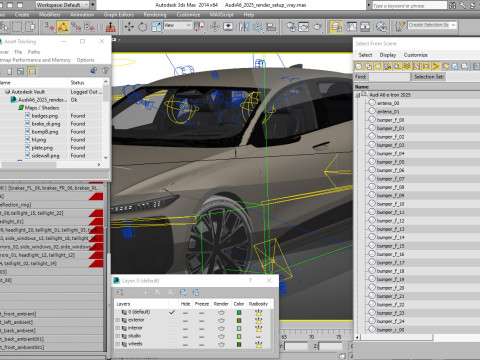
Task: Toggle current-layer check for exterior layer
Action: 172,320
